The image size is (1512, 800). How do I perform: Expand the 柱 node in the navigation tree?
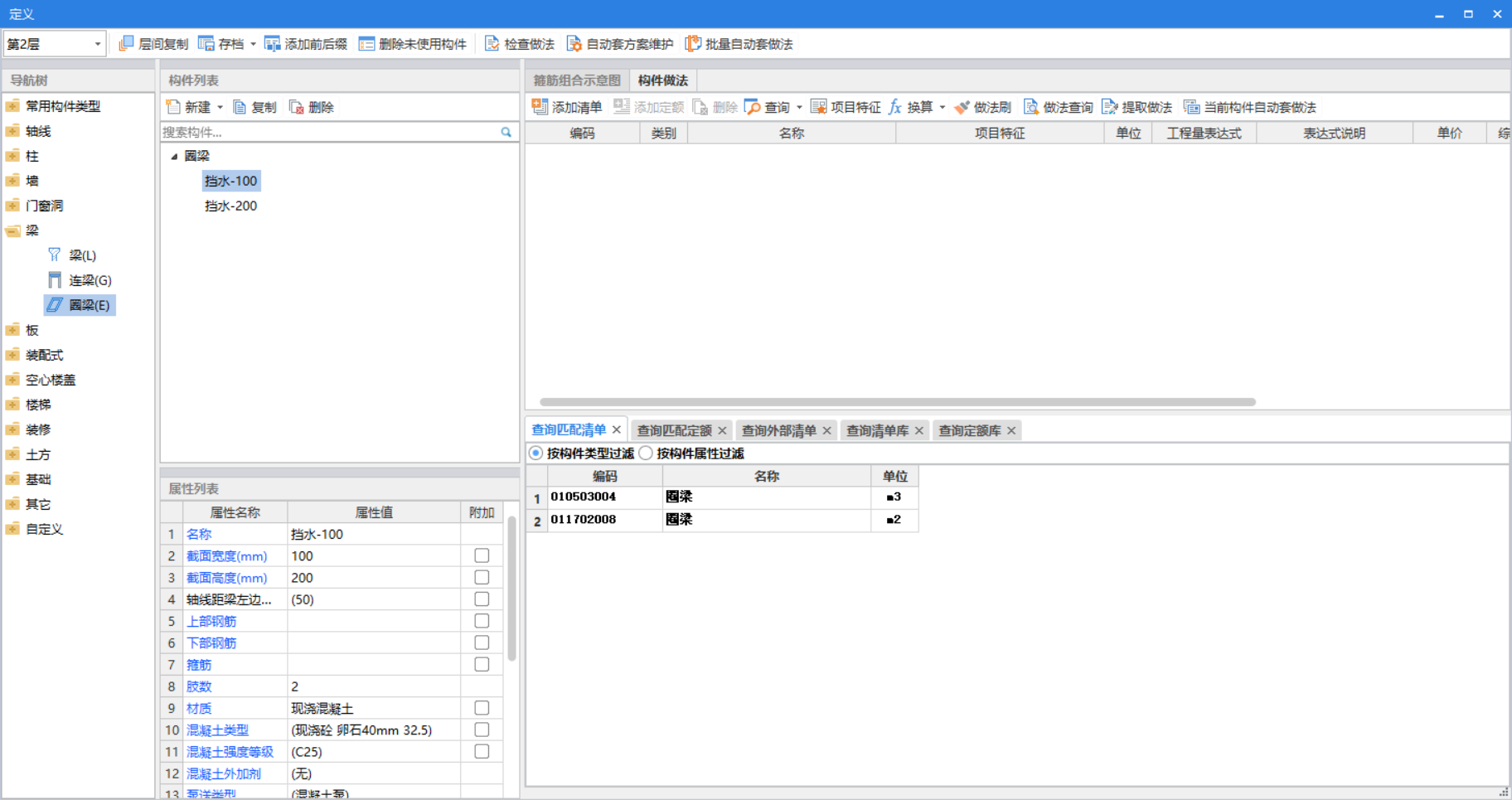12,156
